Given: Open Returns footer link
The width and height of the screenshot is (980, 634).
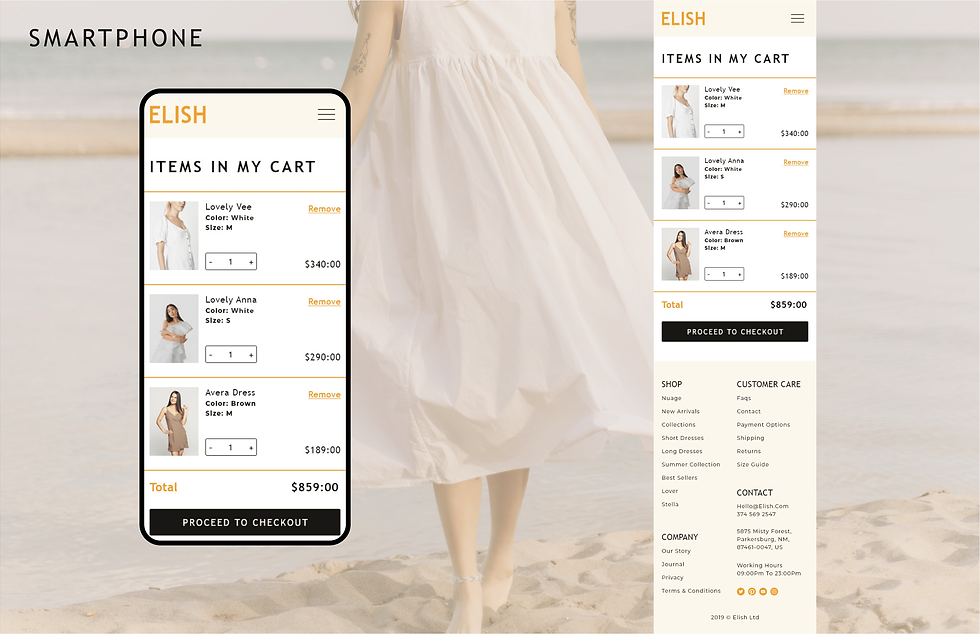Looking at the screenshot, I should (748, 451).
